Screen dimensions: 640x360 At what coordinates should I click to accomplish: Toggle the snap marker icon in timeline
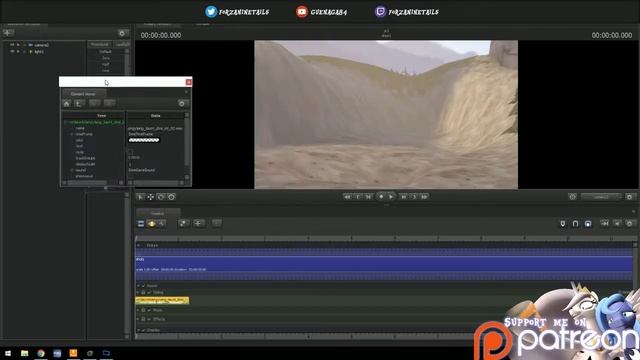pyautogui.click(x=563, y=224)
